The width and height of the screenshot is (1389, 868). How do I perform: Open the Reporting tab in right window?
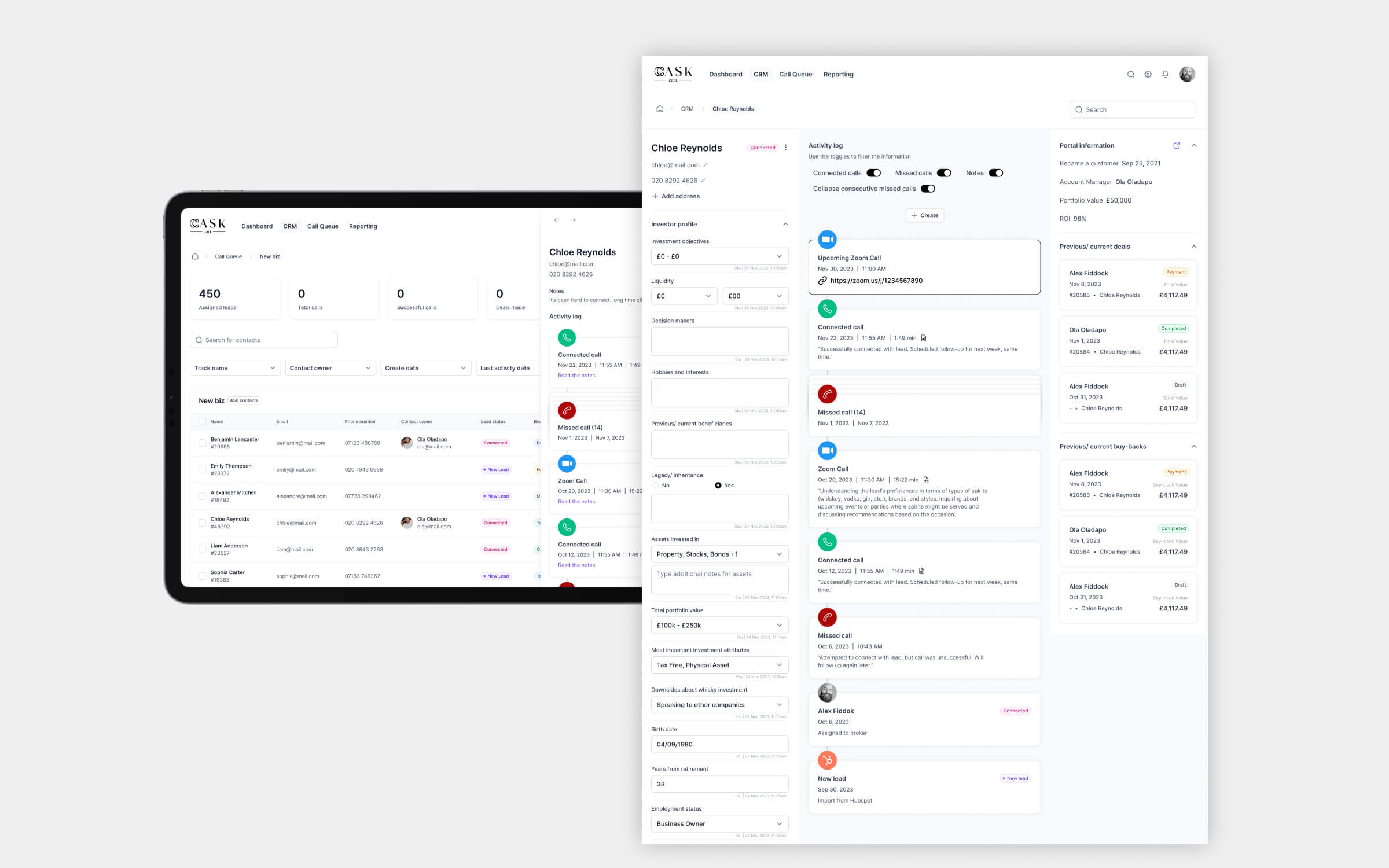(x=838, y=74)
